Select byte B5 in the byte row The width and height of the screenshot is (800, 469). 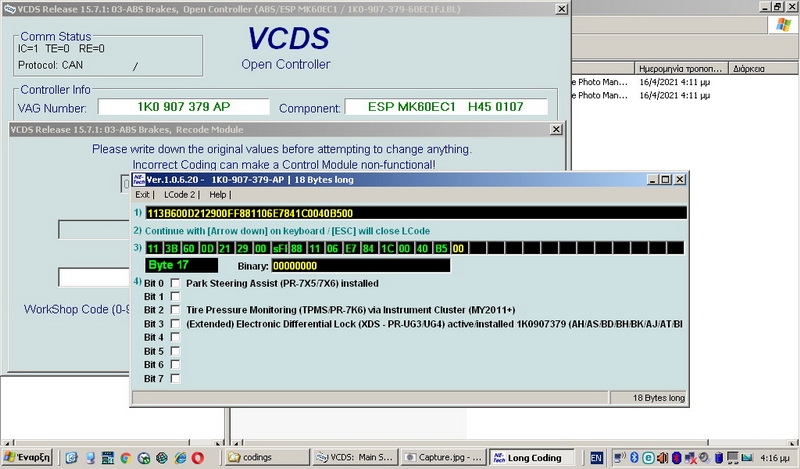[x=441, y=249]
